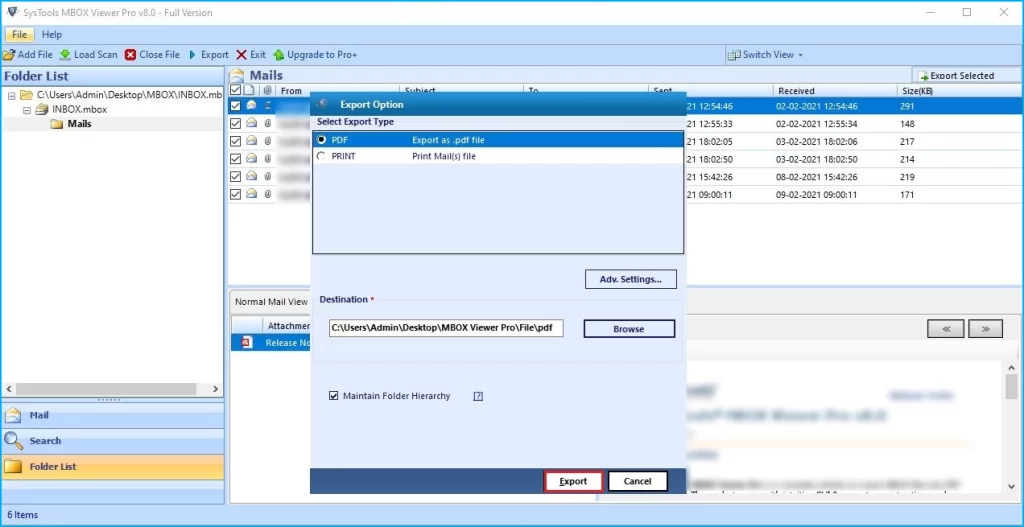Collapse the INBOX.mbox tree node

coord(27,110)
